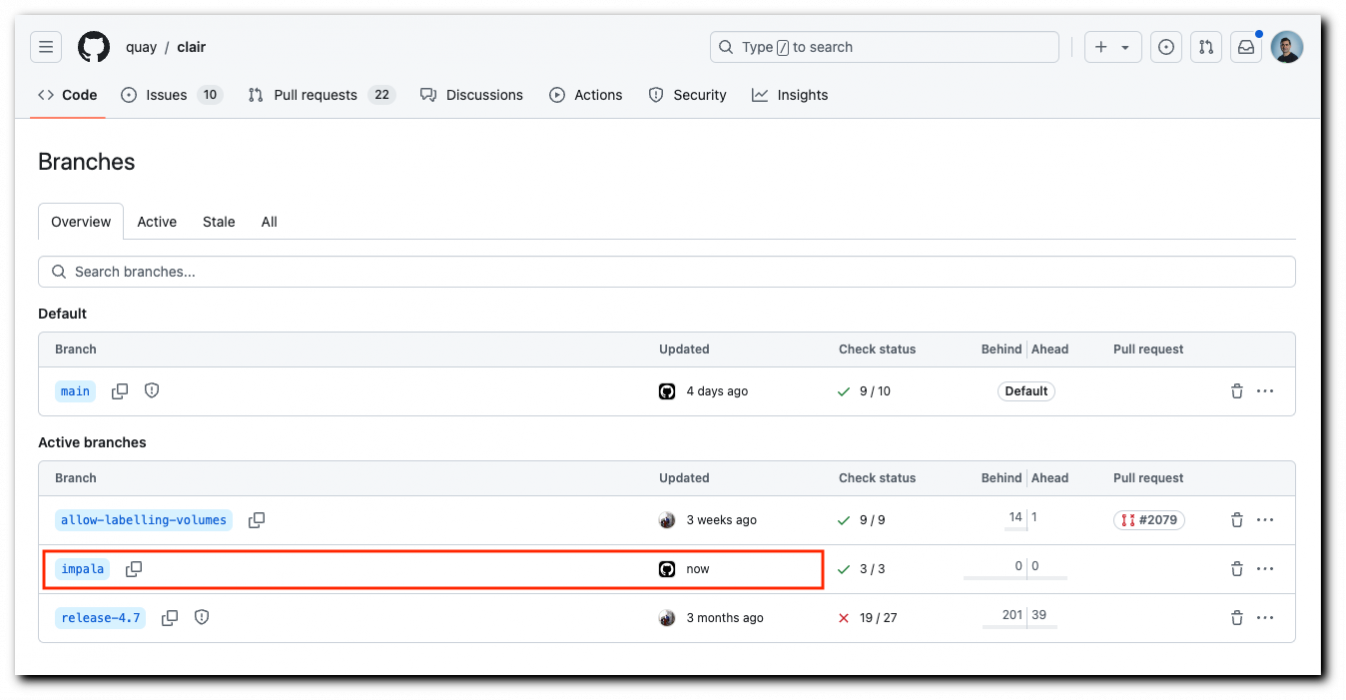Select the All branches tab

tap(269, 222)
